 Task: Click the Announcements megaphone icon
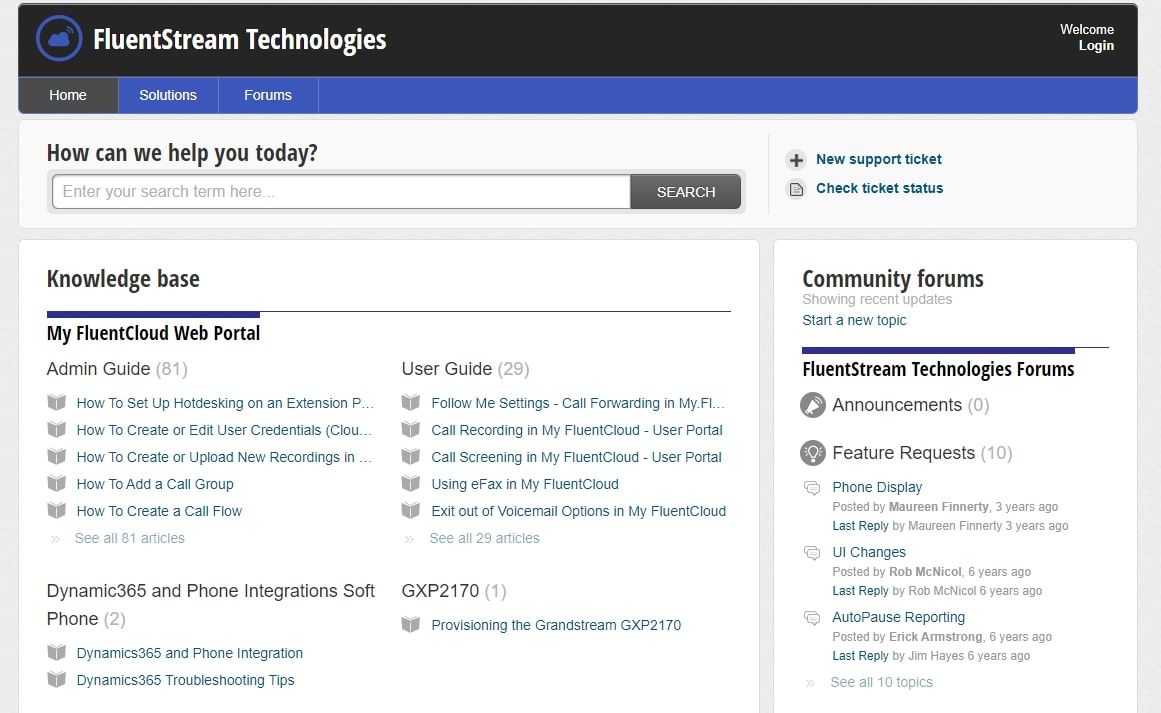[812, 405]
